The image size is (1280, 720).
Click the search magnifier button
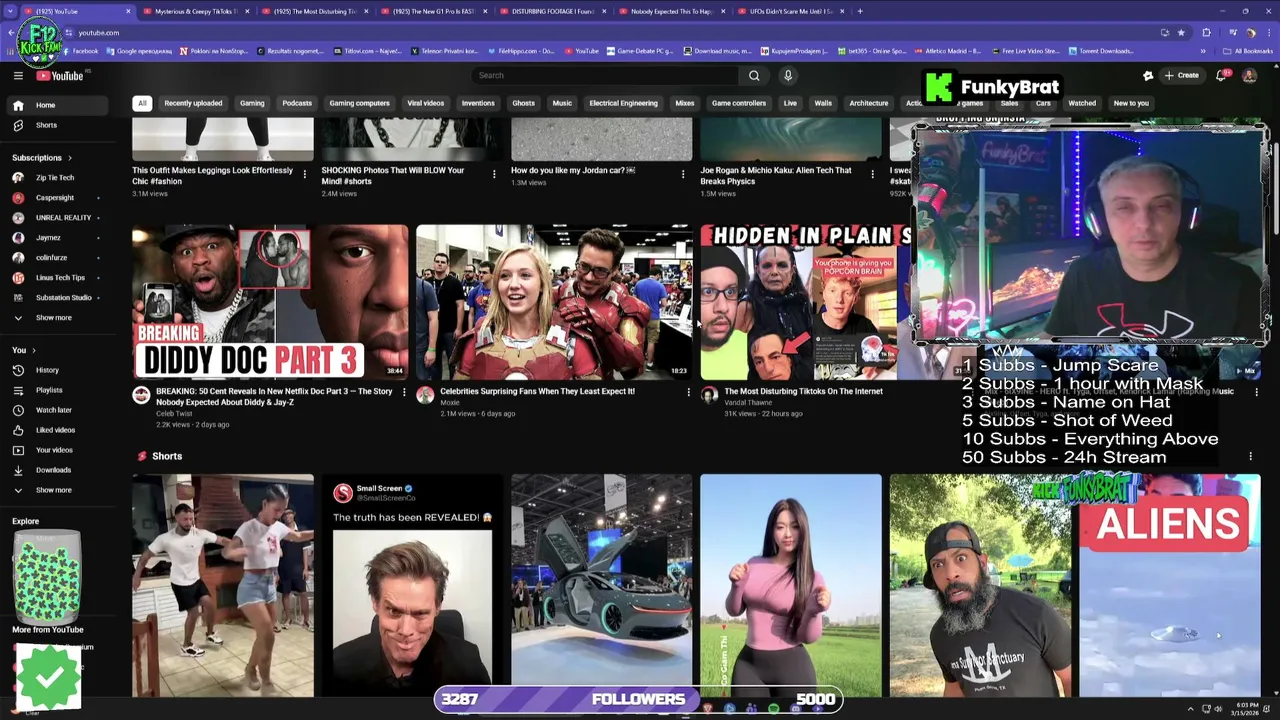click(x=754, y=76)
